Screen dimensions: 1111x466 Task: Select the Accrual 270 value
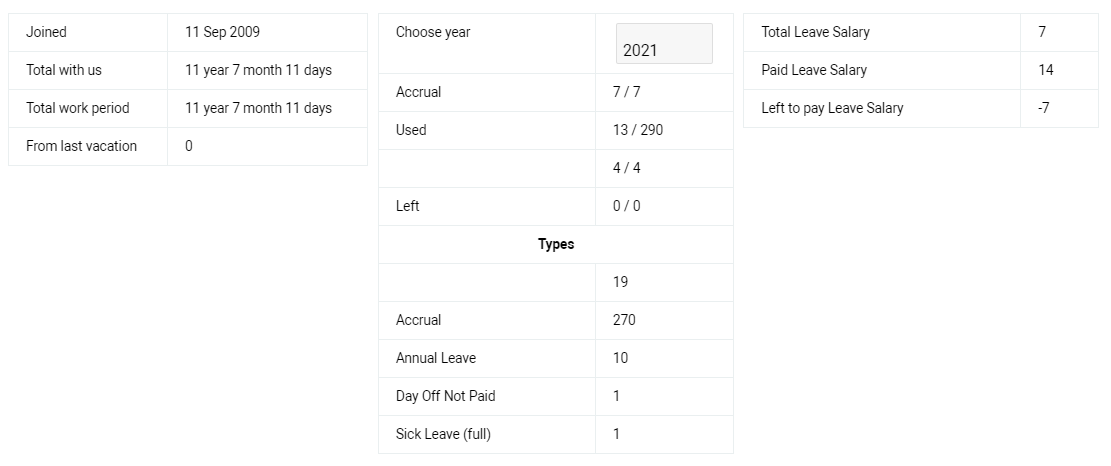(624, 320)
